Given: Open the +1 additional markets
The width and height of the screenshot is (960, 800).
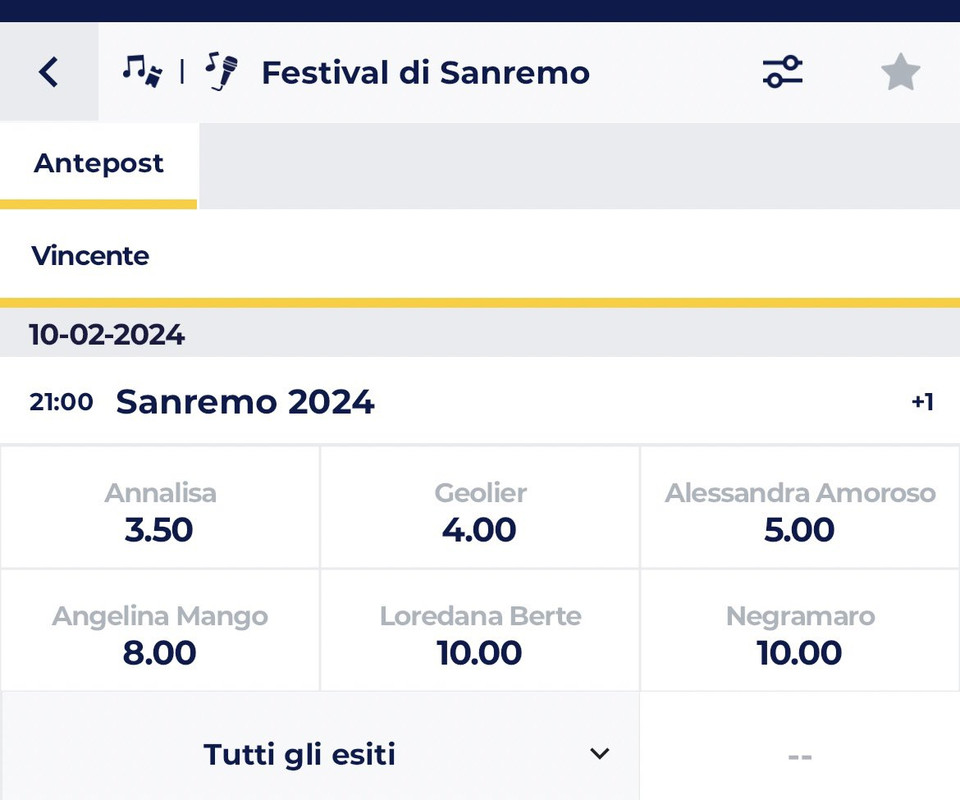Looking at the screenshot, I should pyautogui.click(x=921, y=402).
